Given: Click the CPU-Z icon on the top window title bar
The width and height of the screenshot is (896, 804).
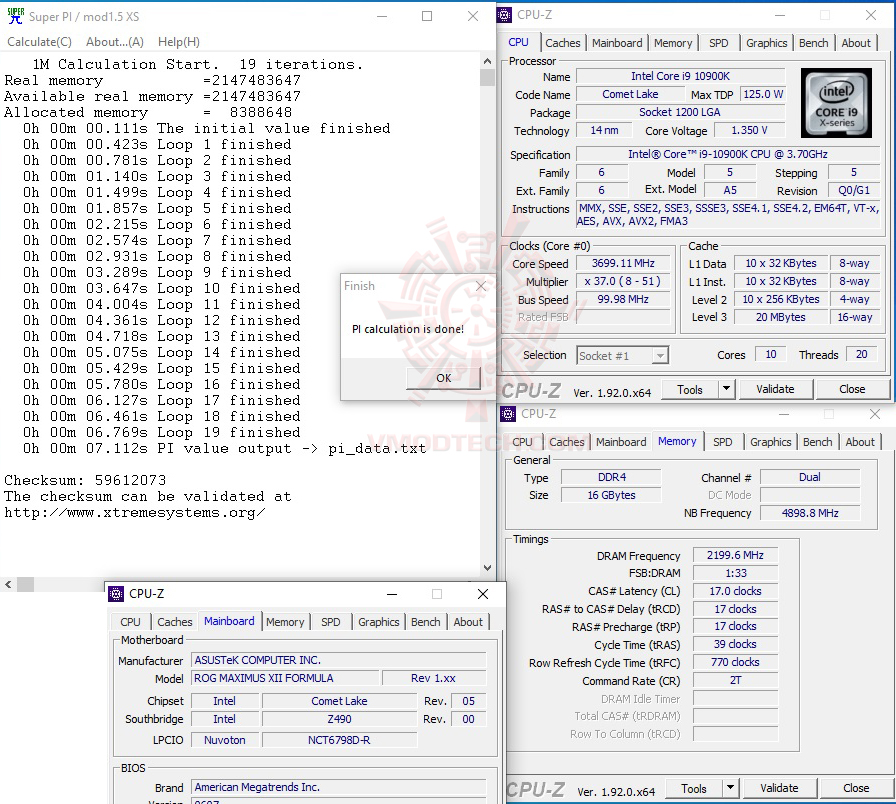Looking at the screenshot, I should pyautogui.click(x=506, y=15).
